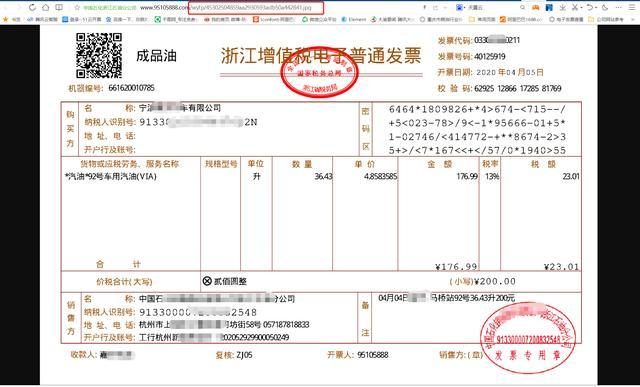Click the total amount ¥200.00
640x387 pixels.
point(496,281)
